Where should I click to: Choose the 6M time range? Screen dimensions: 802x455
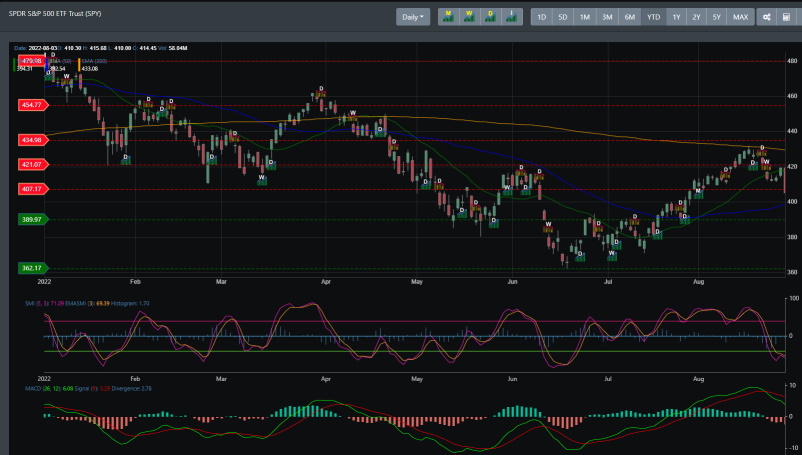click(x=630, y=17)
